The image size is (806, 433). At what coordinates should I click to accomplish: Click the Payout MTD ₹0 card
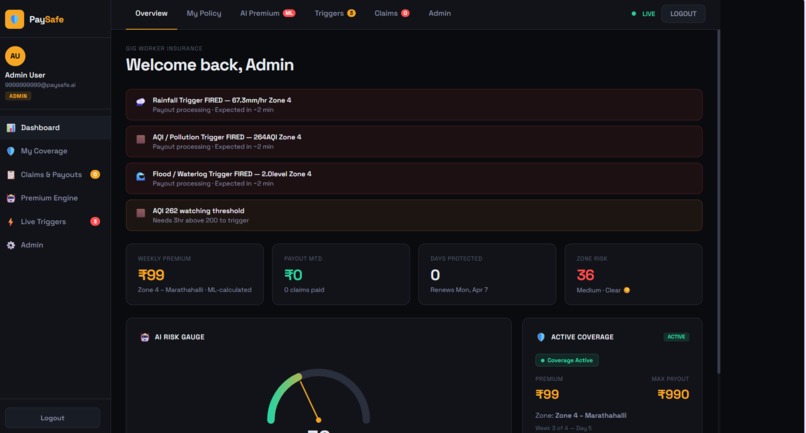(341, 275)
